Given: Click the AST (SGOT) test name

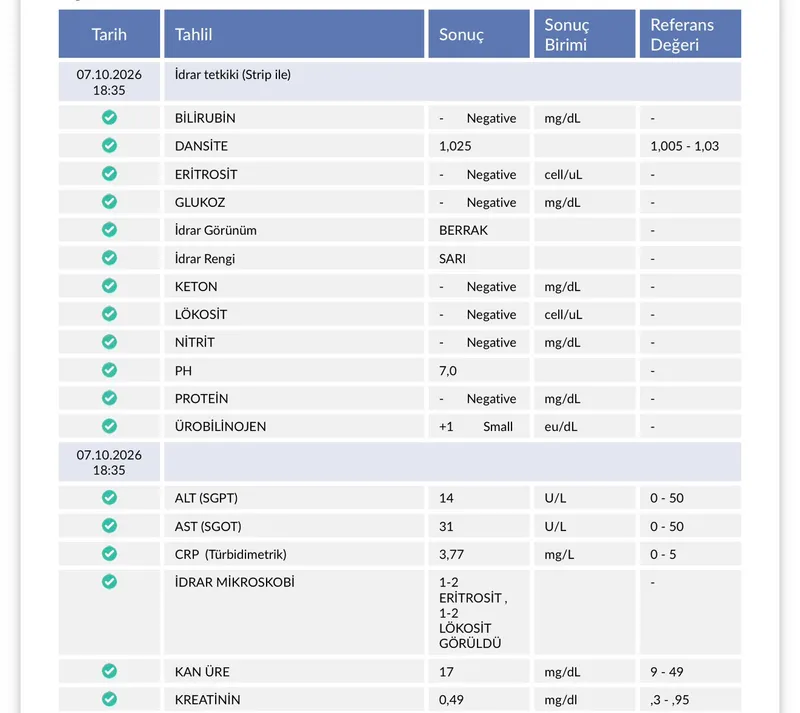Looking at the screenshot, I should point(208,526).
